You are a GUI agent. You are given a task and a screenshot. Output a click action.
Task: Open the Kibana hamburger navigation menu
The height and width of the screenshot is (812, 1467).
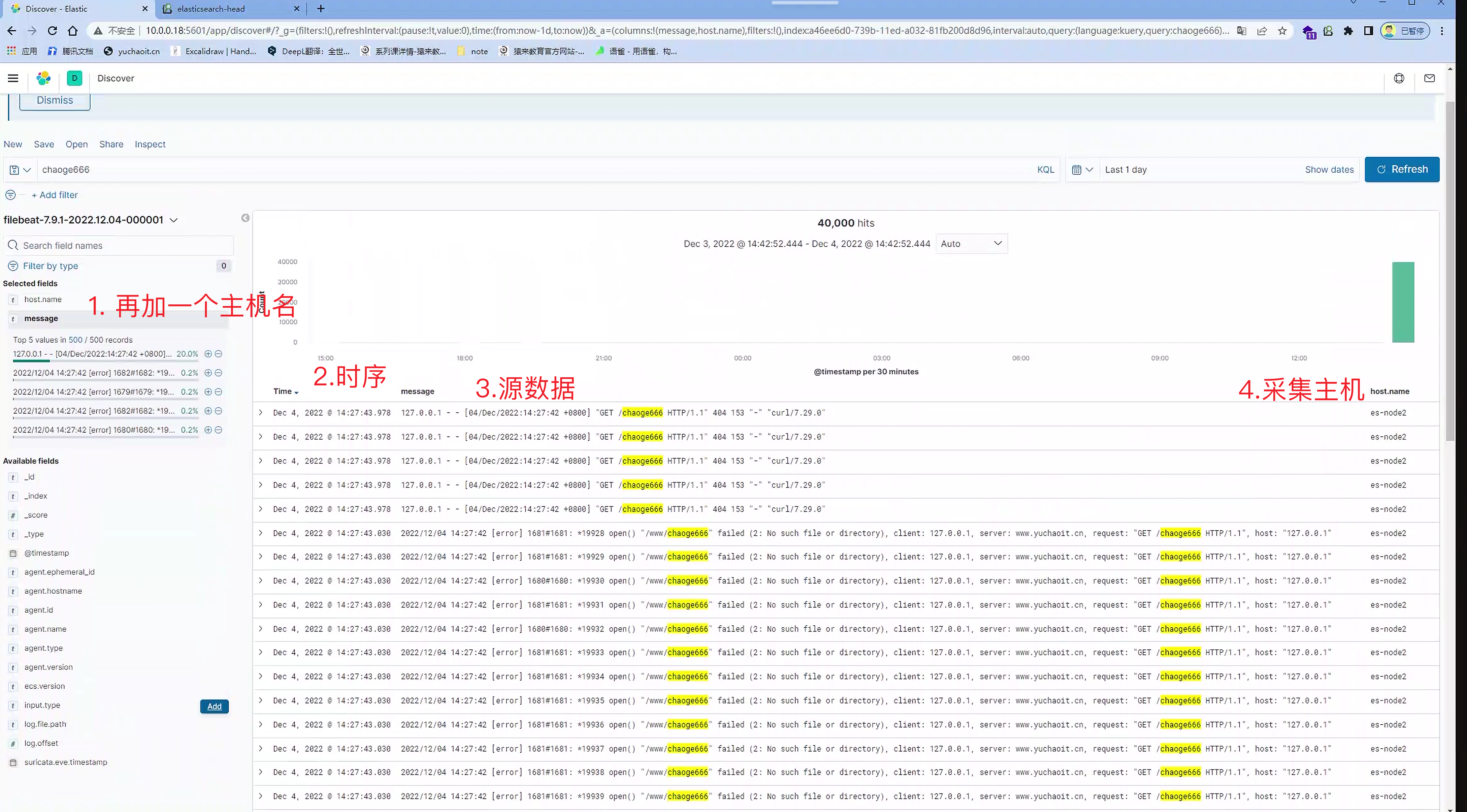(13, 78)
